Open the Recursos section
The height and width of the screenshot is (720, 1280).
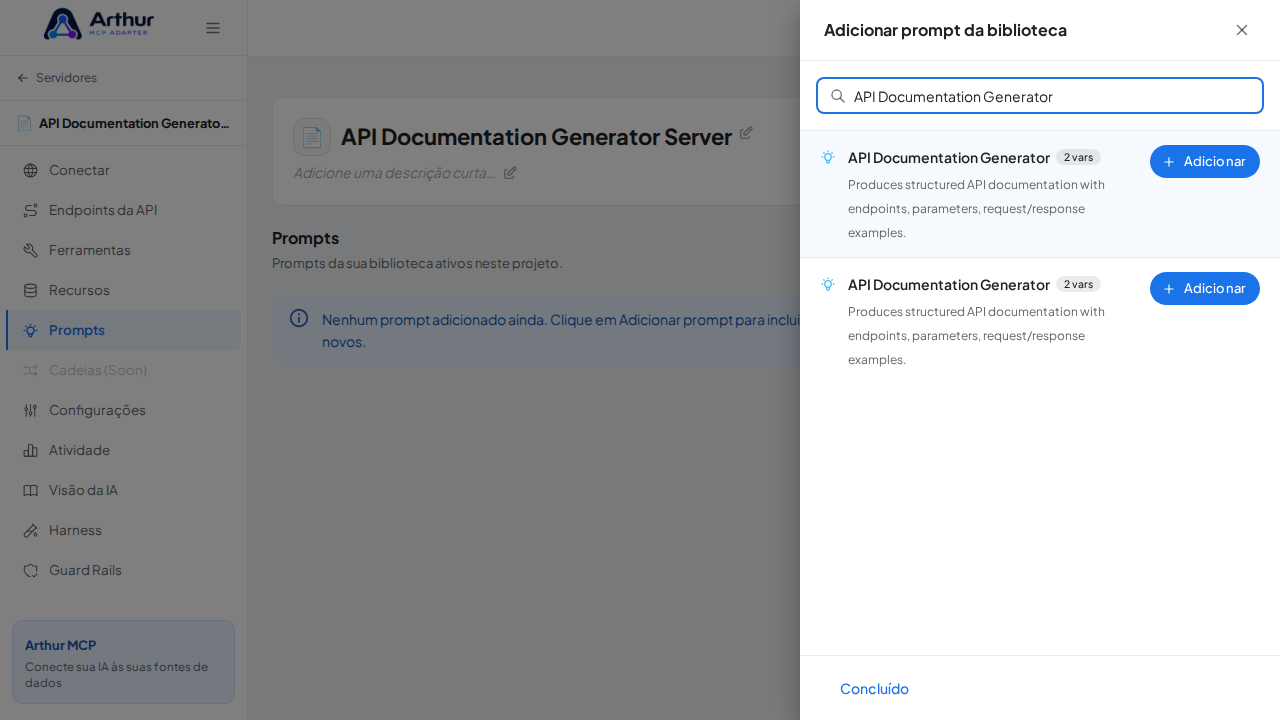[124, 290]
